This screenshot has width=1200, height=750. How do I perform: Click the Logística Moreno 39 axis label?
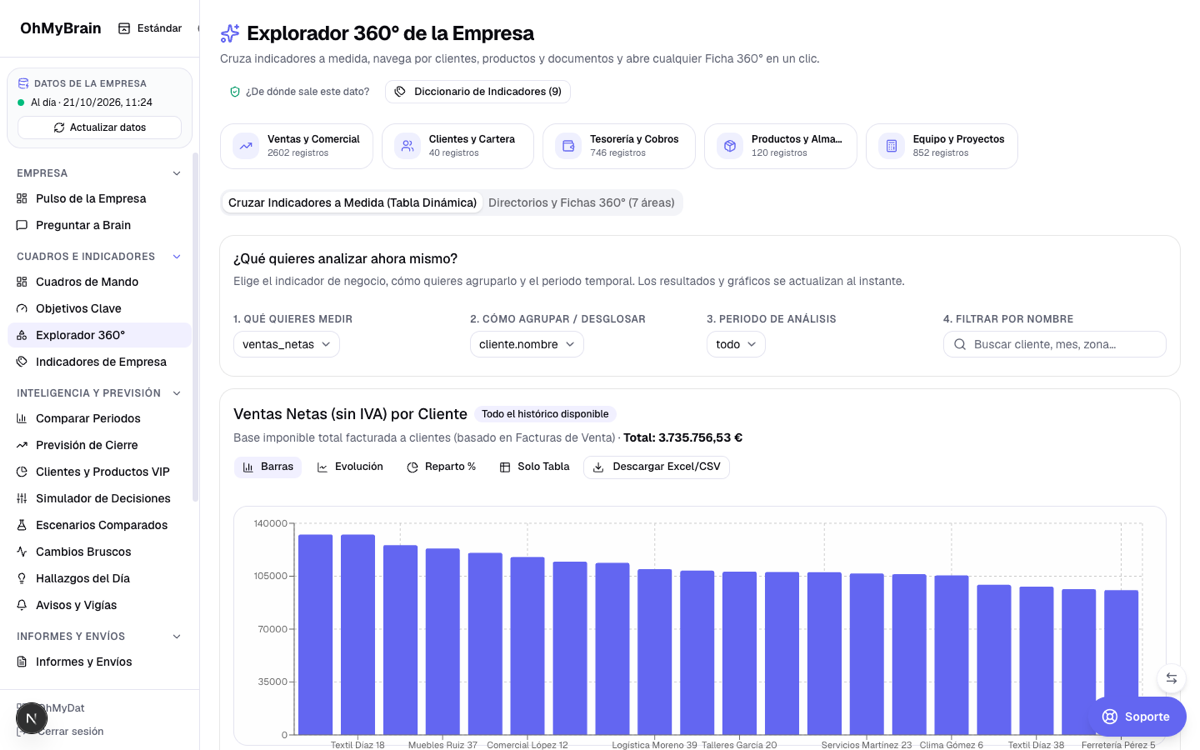[x=655, y=744]
